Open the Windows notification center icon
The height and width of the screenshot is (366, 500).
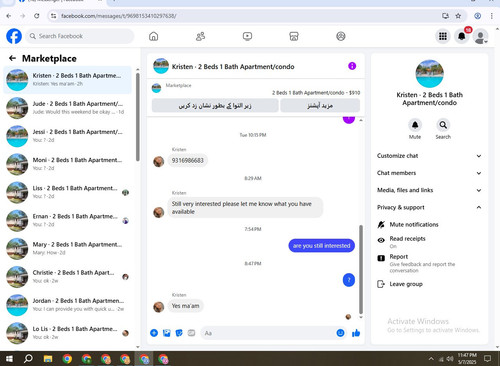[x=487, y=359]
